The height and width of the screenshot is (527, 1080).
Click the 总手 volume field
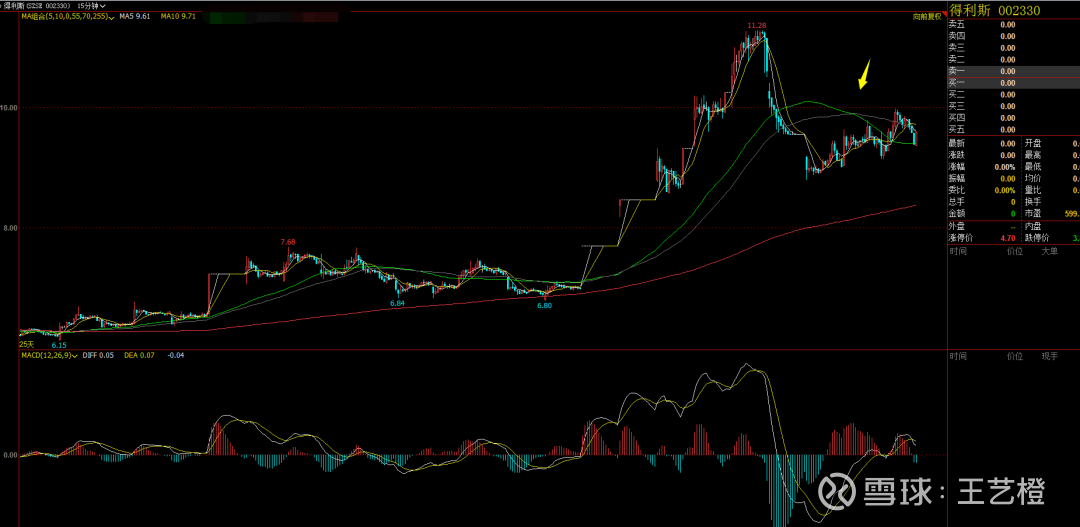983,202
